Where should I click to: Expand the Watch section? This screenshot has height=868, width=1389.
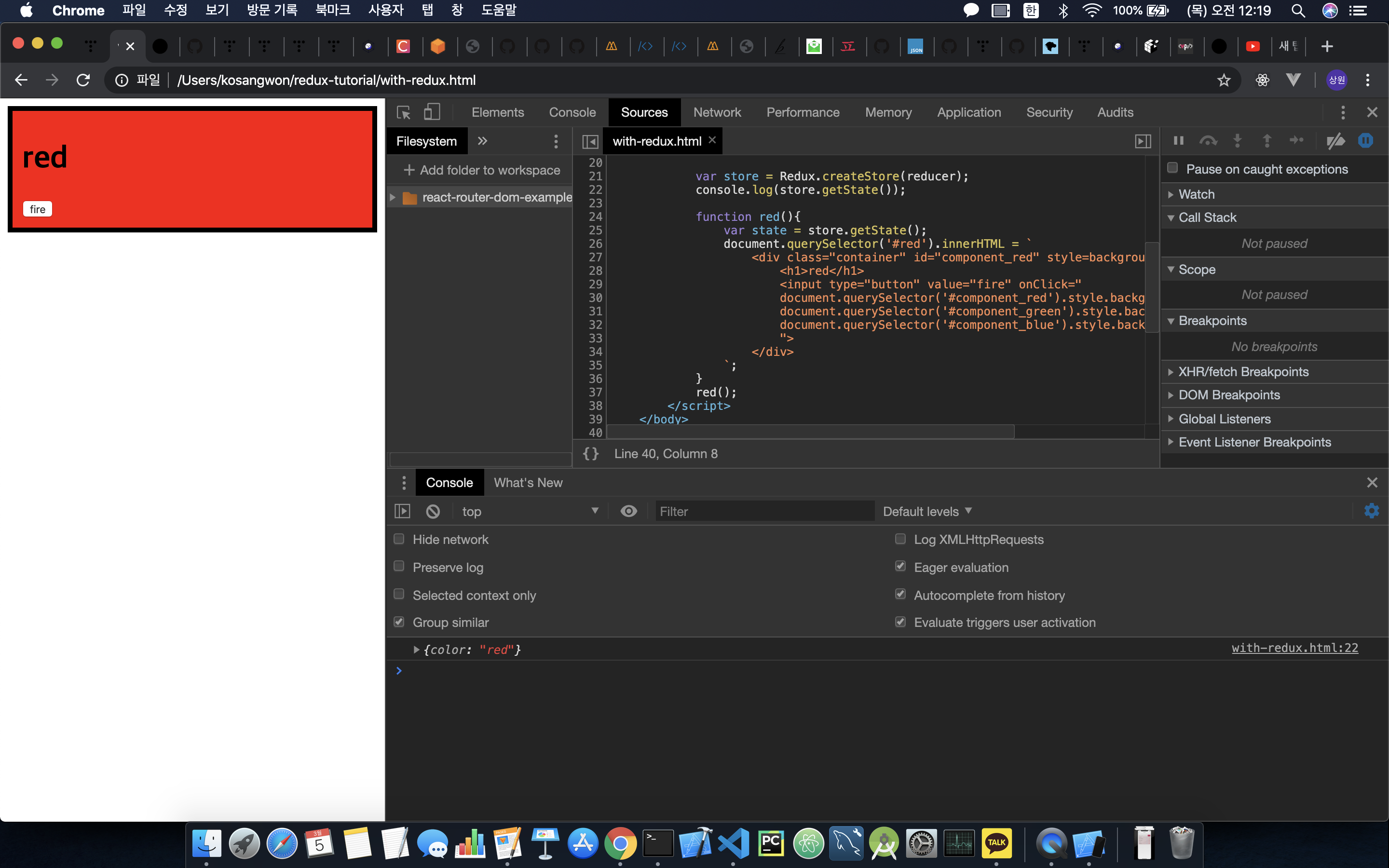[x=1196, y=194]
